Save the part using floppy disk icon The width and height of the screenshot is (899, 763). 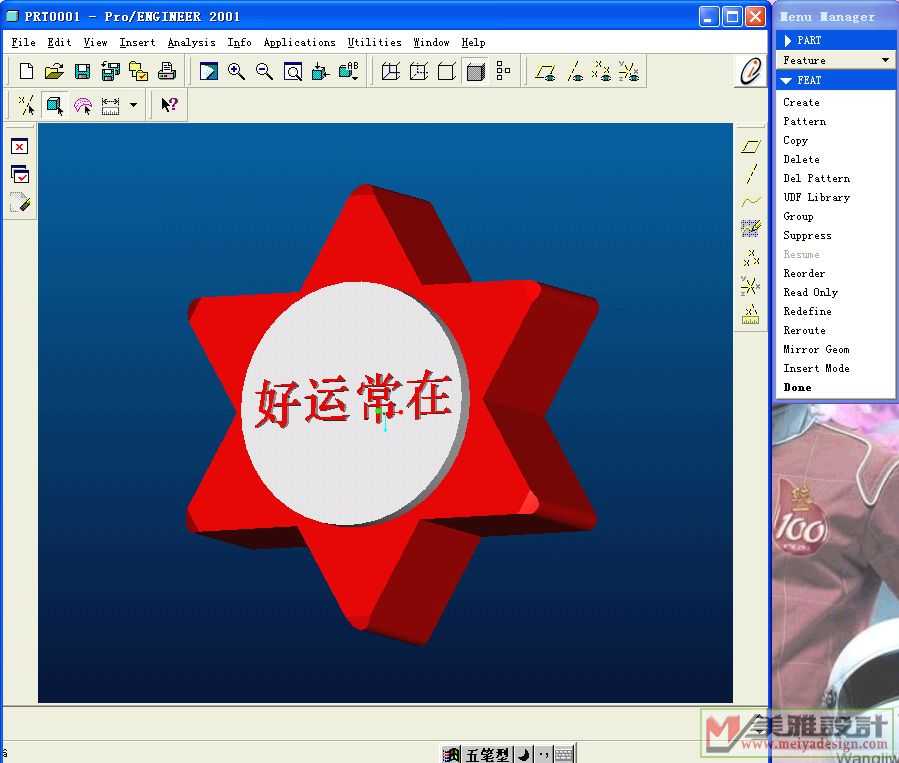[x=82, y=72]
